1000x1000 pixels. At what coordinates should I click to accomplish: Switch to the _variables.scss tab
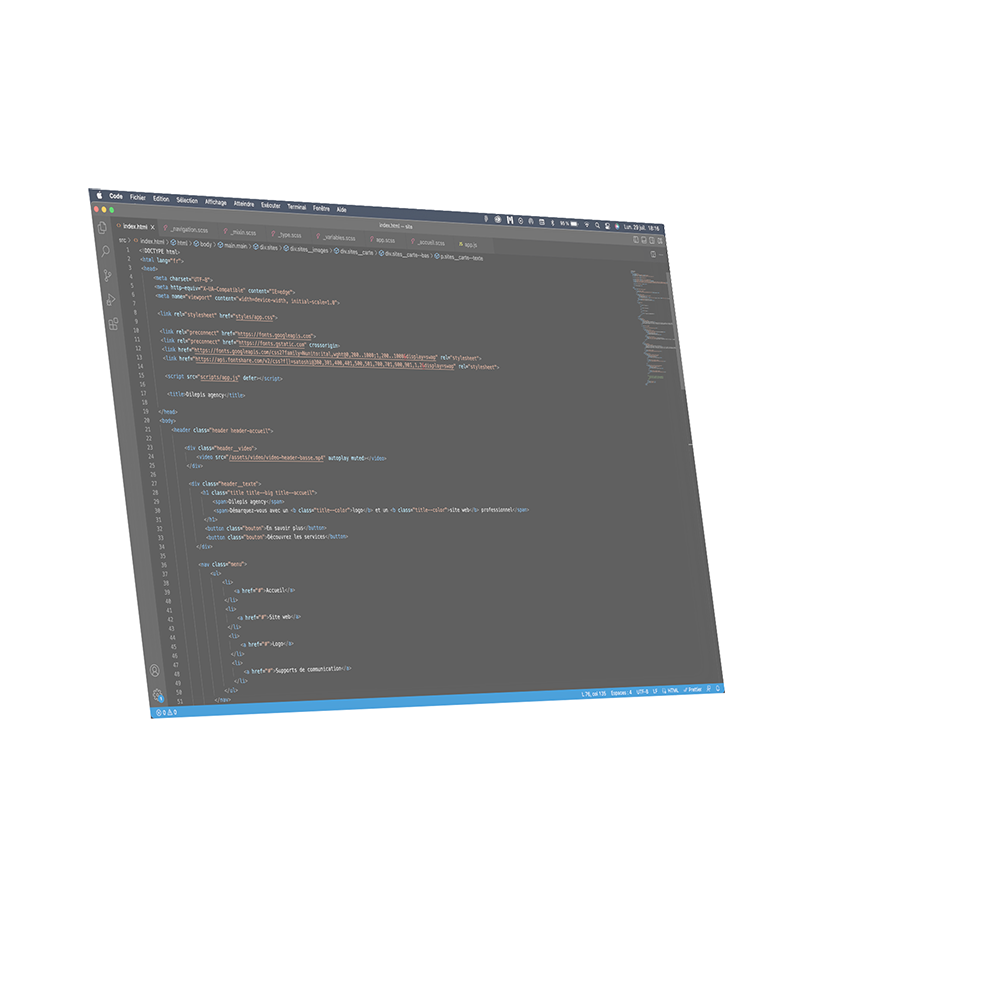click(338, 236)
